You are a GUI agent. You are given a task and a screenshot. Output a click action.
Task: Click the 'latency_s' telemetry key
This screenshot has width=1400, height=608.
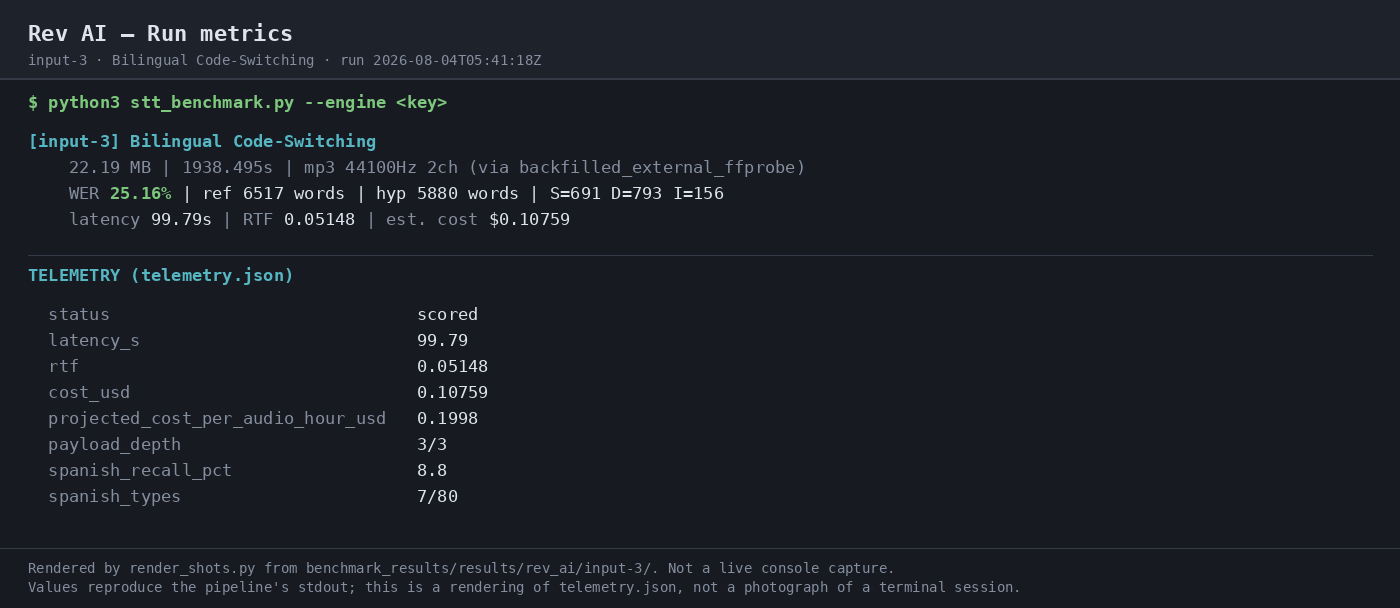94,341
